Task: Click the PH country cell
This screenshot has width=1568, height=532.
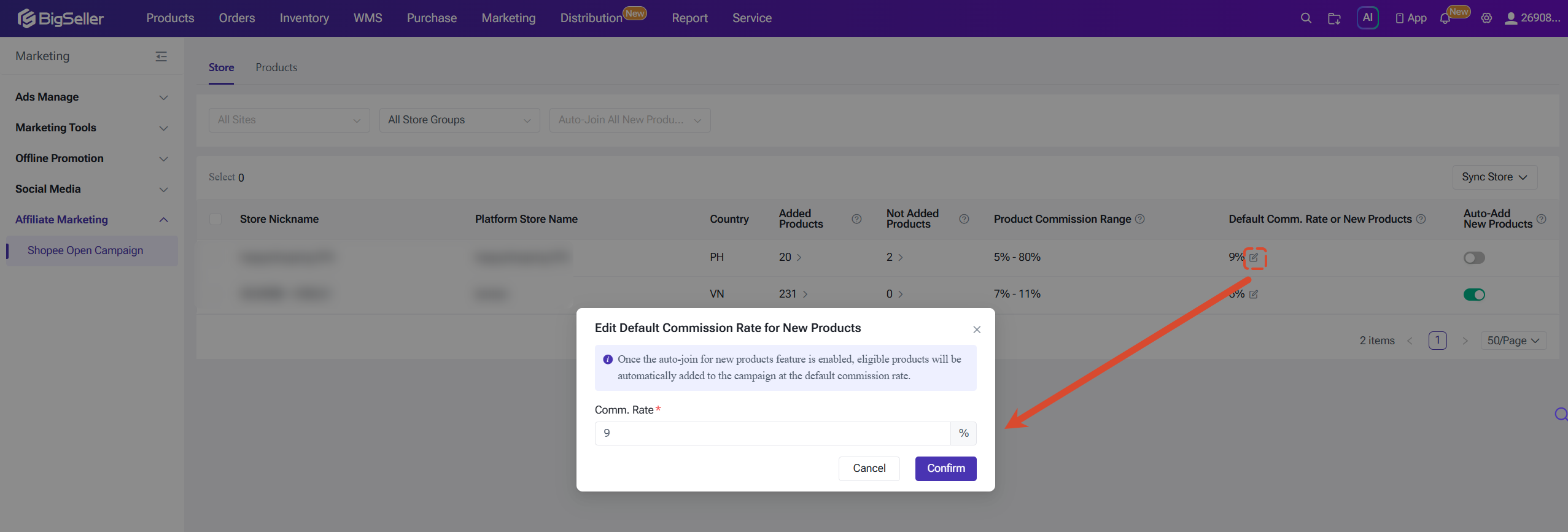Action: (717, 258)
